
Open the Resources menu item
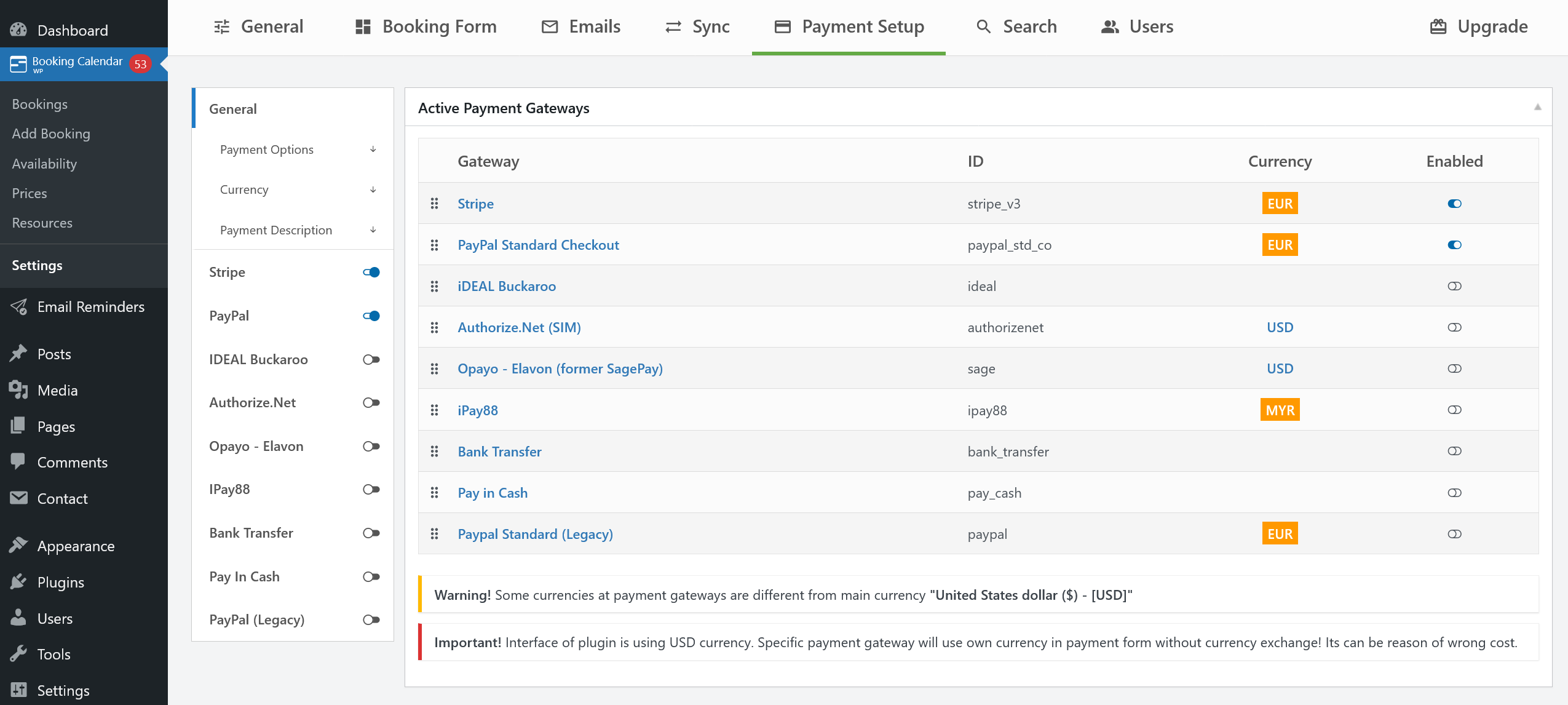pos(42,223)
